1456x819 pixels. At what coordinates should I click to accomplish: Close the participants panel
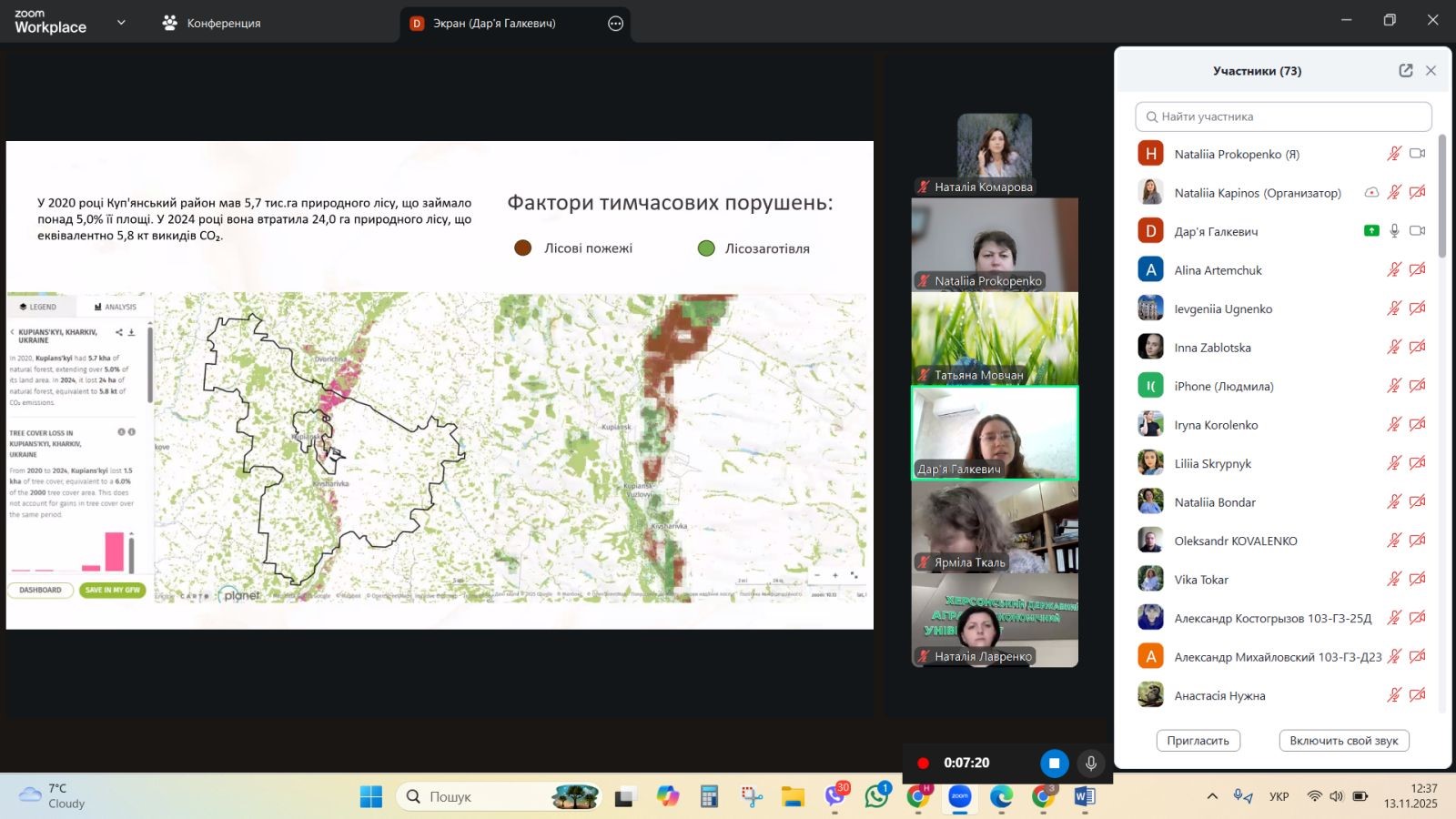pos(1431,71)
